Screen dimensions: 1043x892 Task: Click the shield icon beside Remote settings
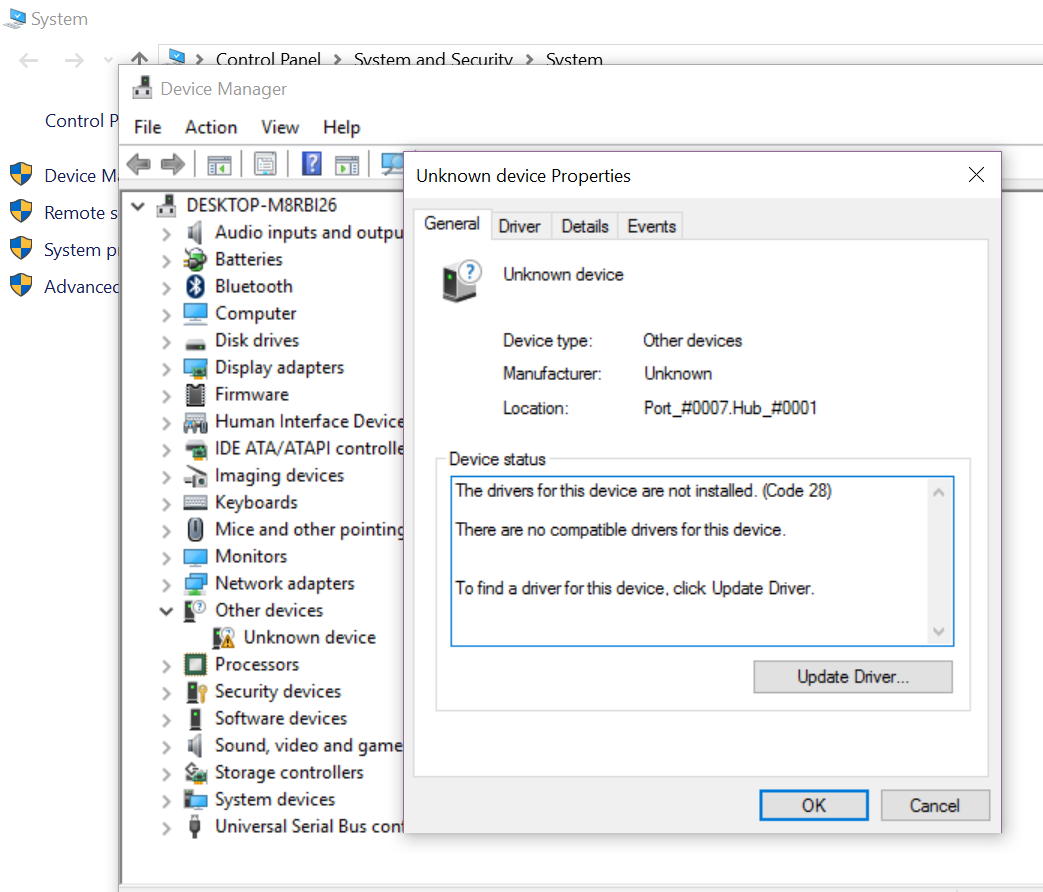pos(21,211)
